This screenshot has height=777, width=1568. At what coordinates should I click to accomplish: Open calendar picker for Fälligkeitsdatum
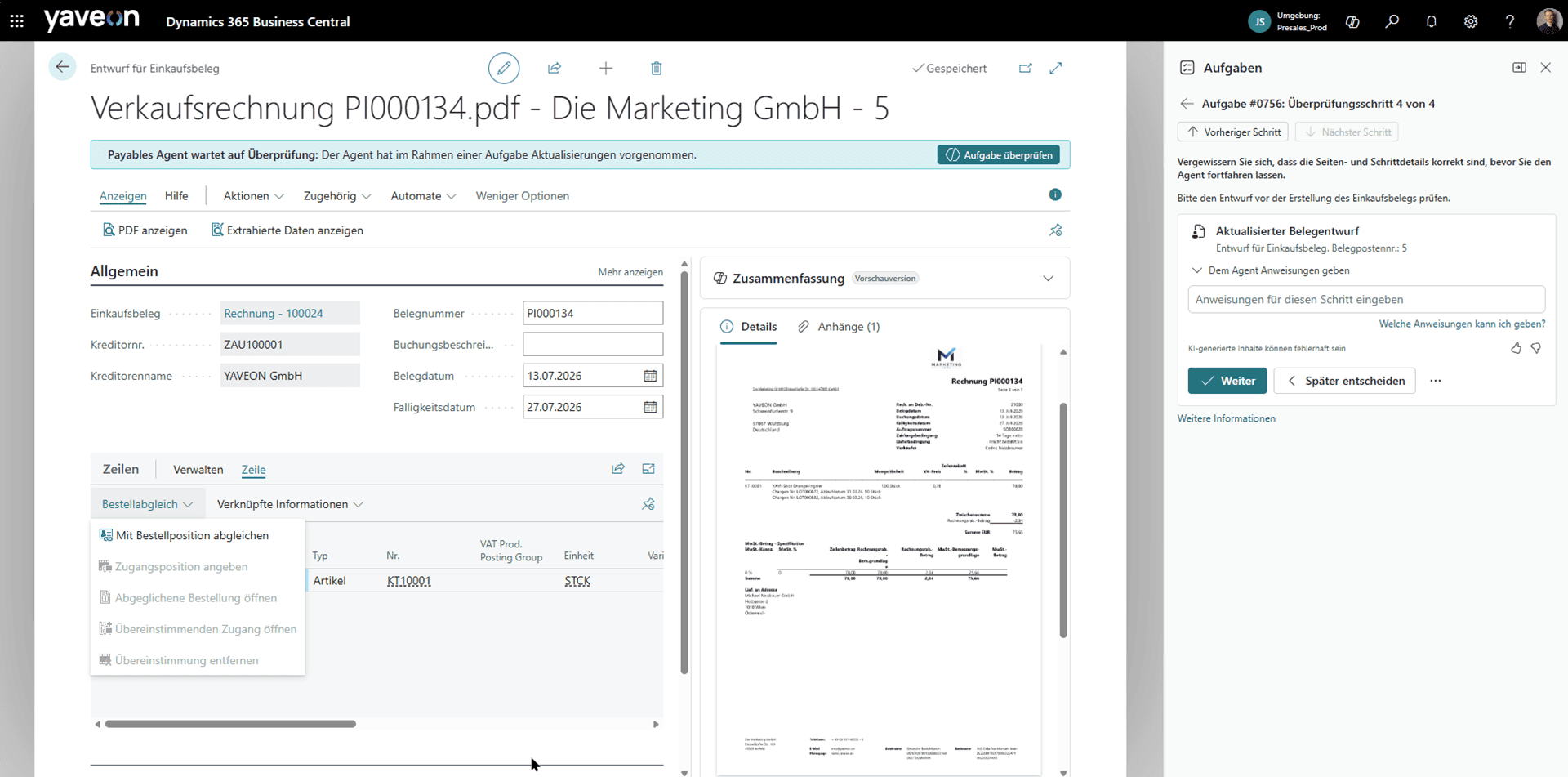click(x=650, y=407)
